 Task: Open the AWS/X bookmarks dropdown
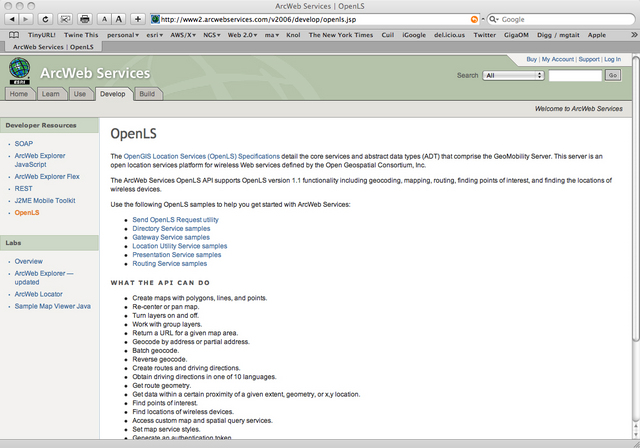pos(183,35)
